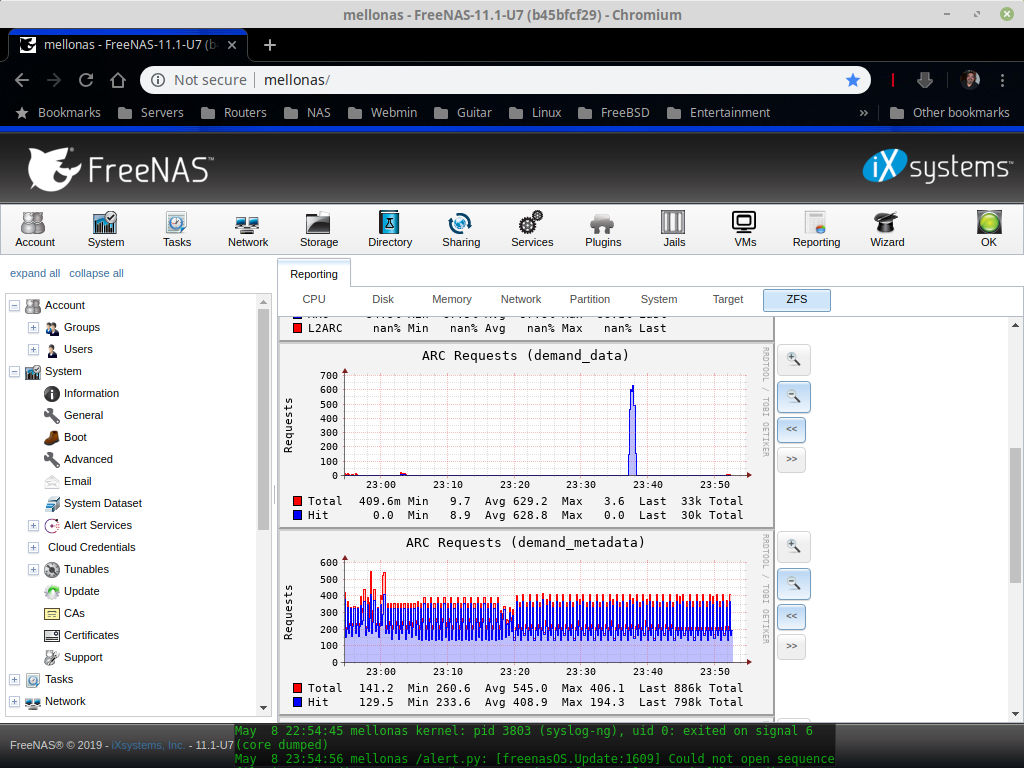Open a new browser tab
This screenshot has height=768, width=1024.
click(270, 45)
